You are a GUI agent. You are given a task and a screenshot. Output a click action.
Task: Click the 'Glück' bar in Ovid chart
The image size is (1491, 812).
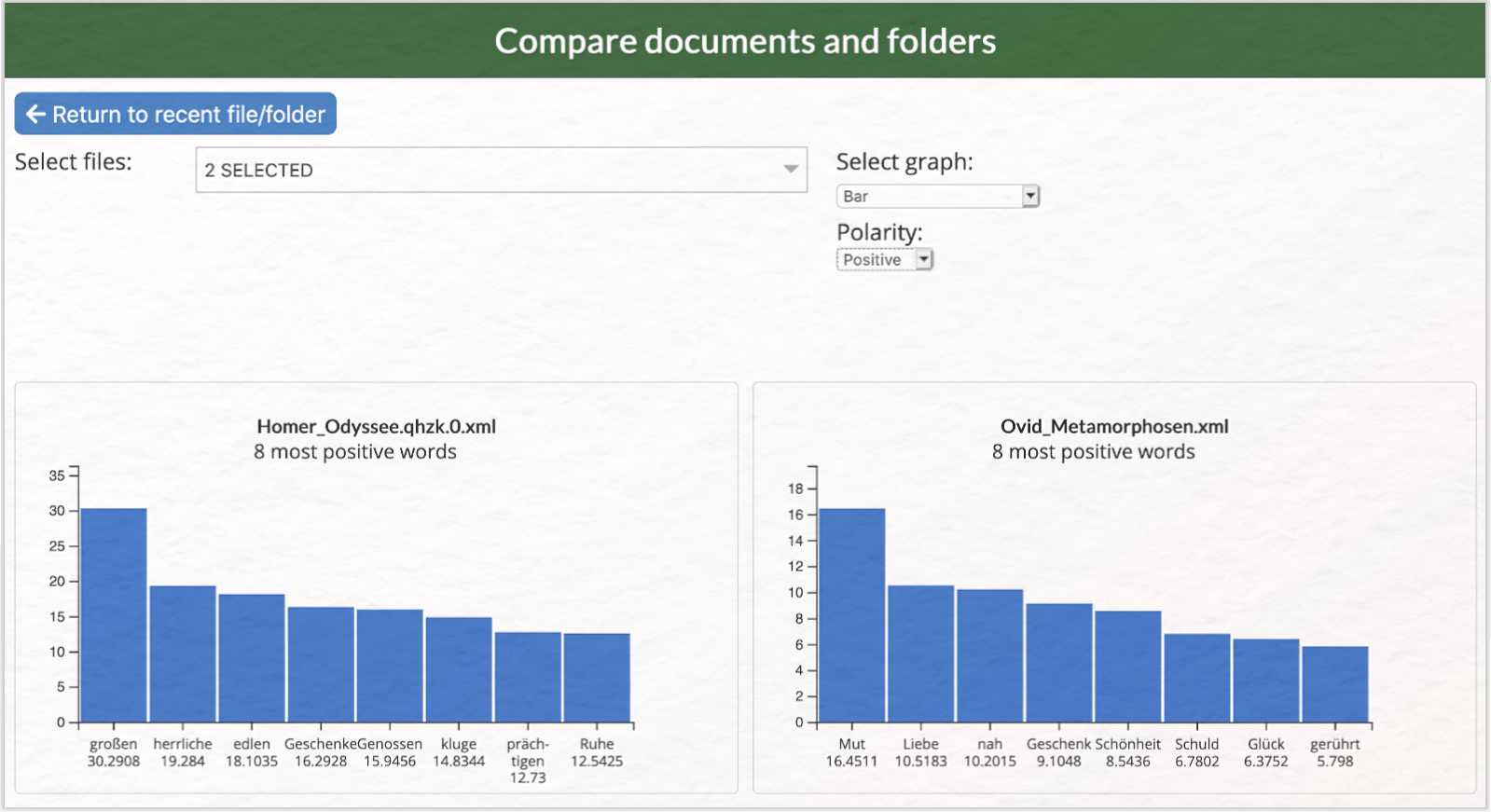click(1266, 681)
